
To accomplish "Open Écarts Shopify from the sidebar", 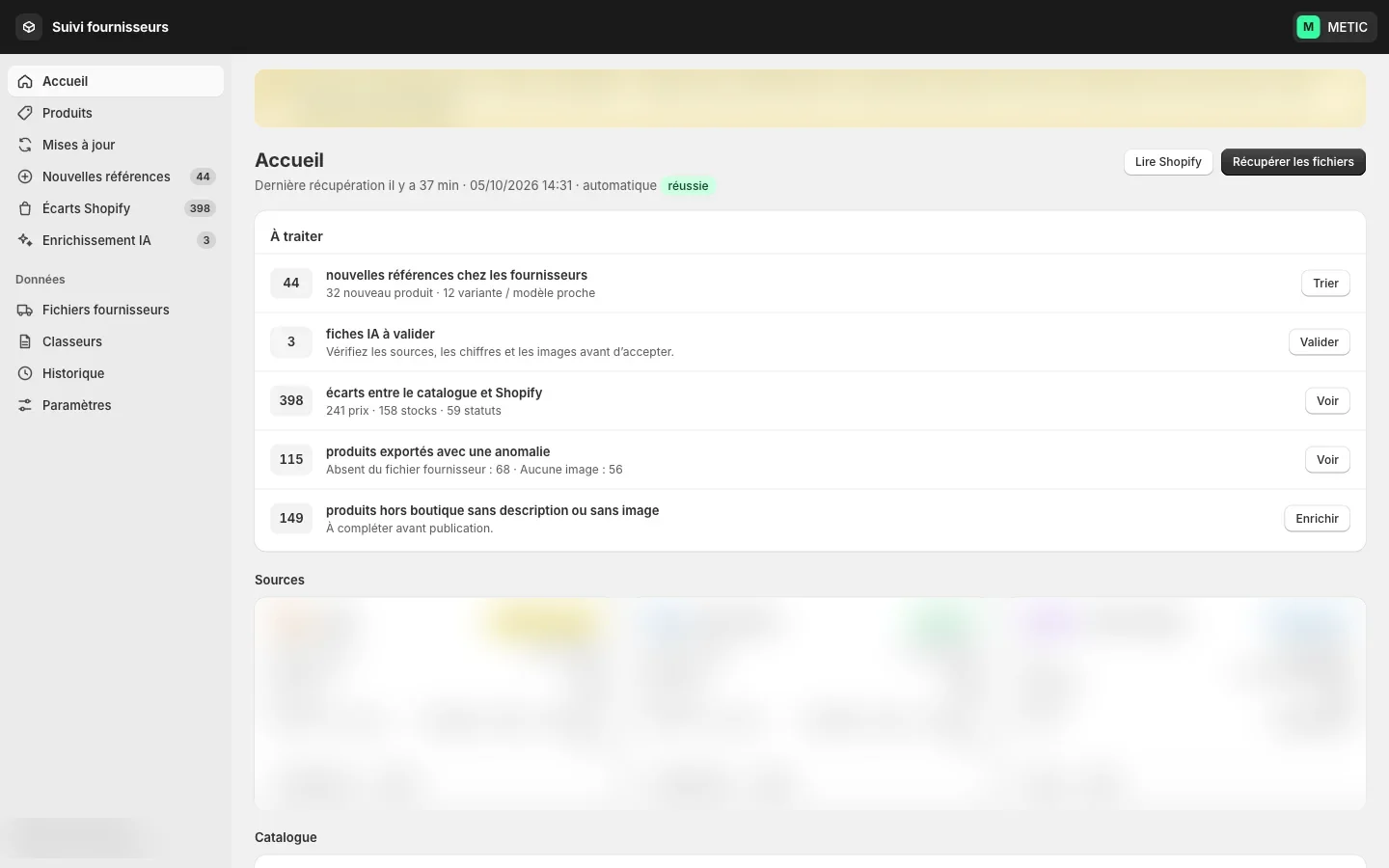I will 116,208.
